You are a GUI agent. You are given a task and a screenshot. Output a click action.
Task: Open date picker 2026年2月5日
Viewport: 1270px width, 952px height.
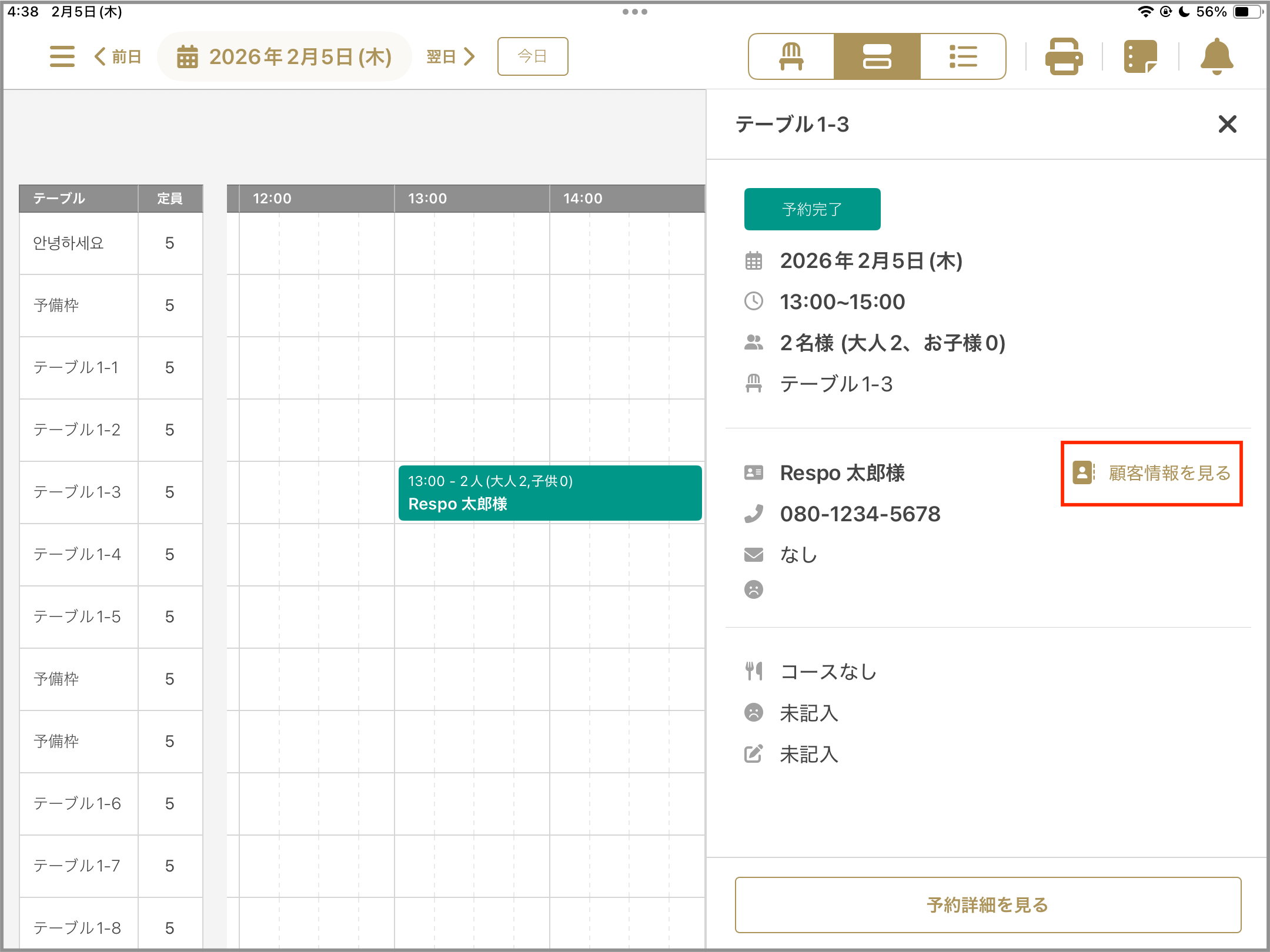(x=285, y=56)
